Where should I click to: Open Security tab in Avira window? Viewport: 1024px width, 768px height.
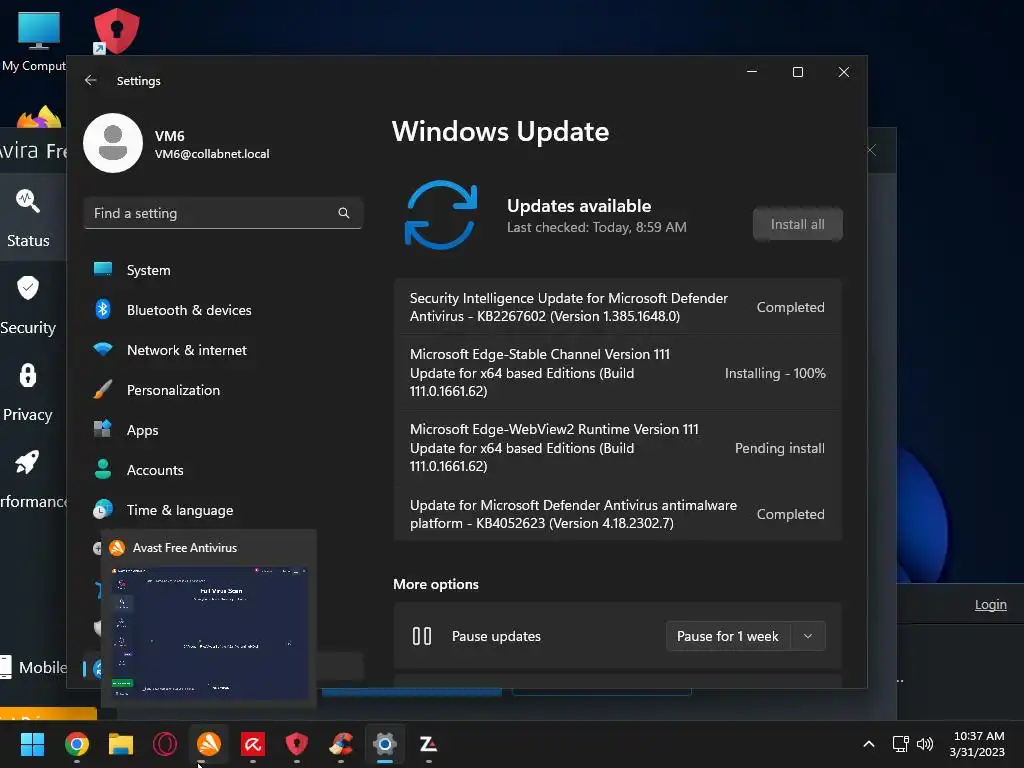click(28, 304)
